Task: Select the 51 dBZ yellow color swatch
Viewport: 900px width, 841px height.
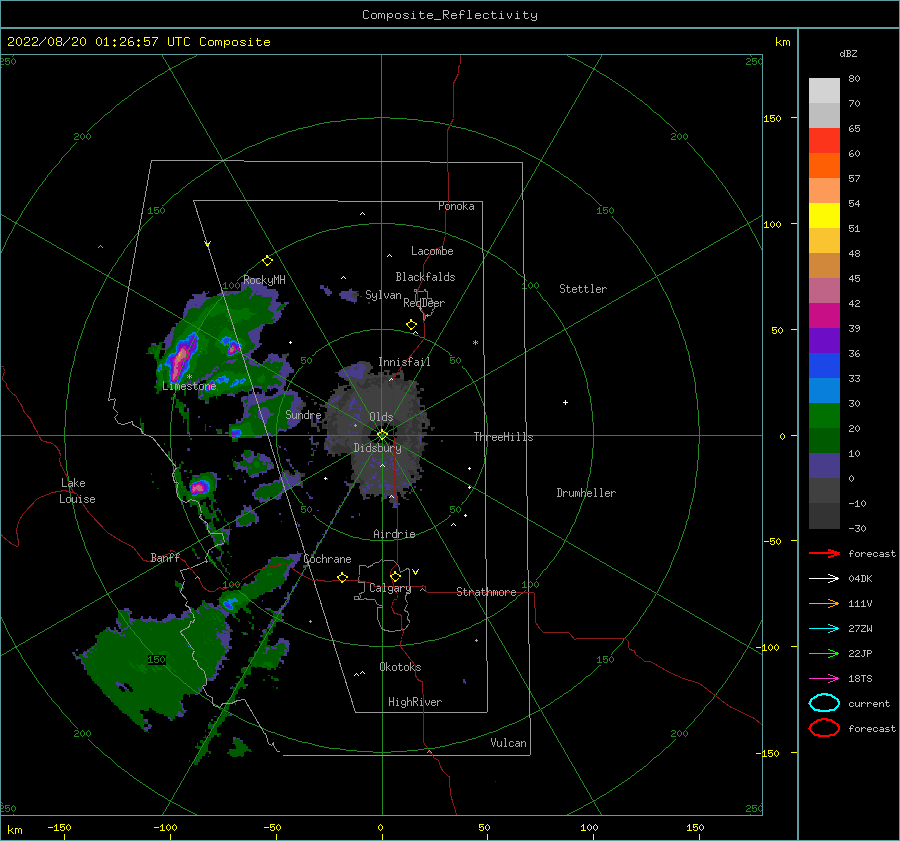Action: [x=824, y=216]
